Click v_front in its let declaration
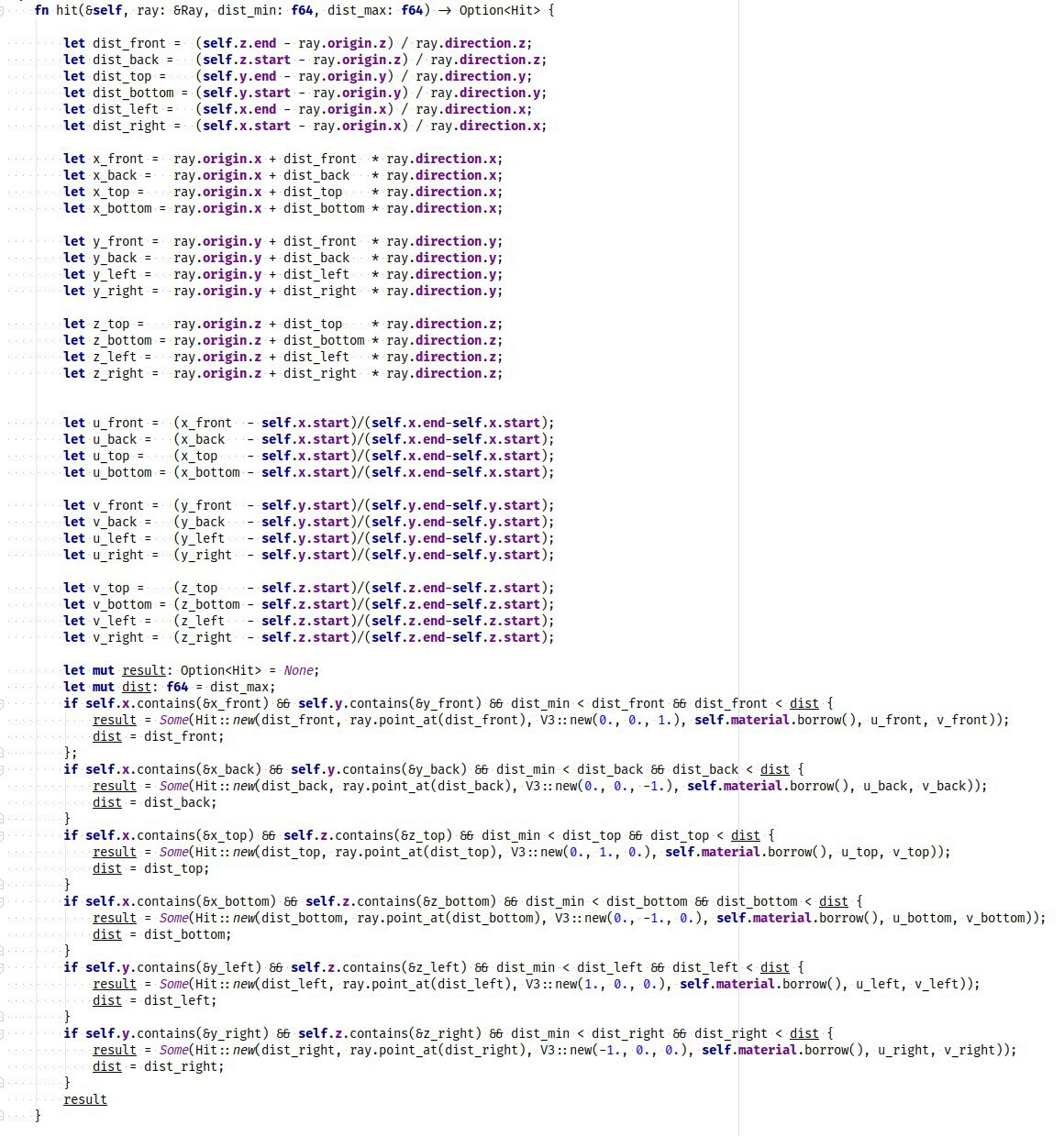The image size is (1064, 1136). (x=118, y=505)
